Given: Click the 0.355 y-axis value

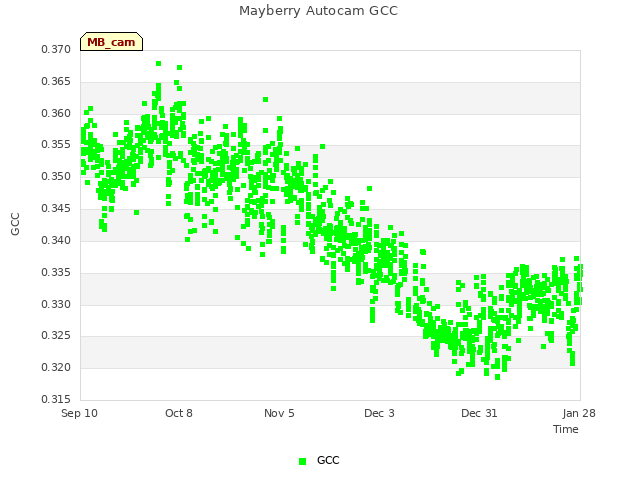Looking at the screenshot, I should [56, 144].
